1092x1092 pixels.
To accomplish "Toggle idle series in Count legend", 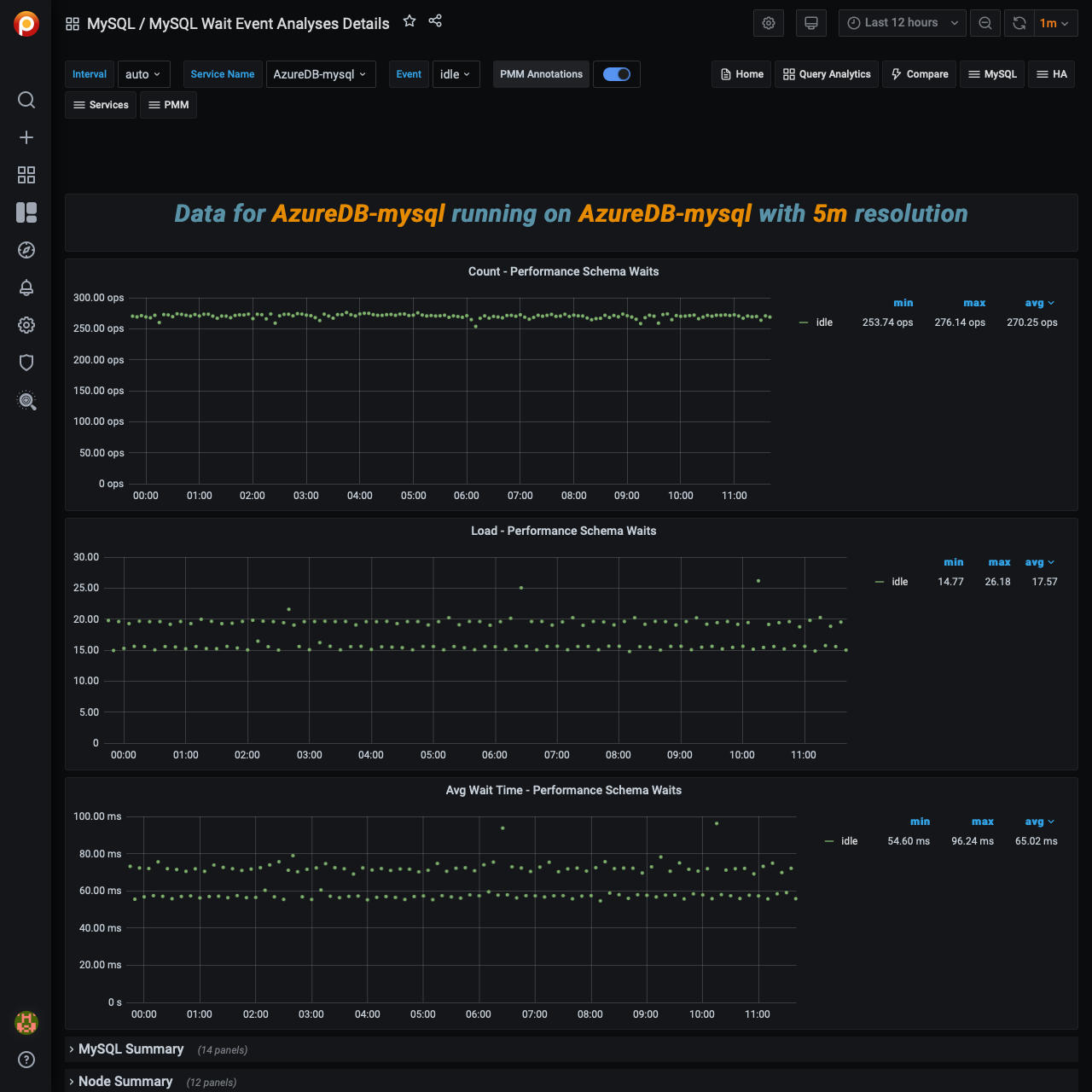I will (x=823, y=322).
